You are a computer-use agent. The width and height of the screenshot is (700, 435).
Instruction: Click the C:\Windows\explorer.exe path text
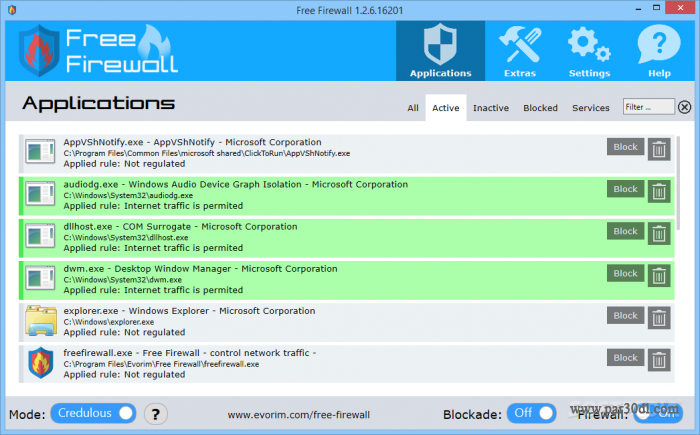(108, 322)
